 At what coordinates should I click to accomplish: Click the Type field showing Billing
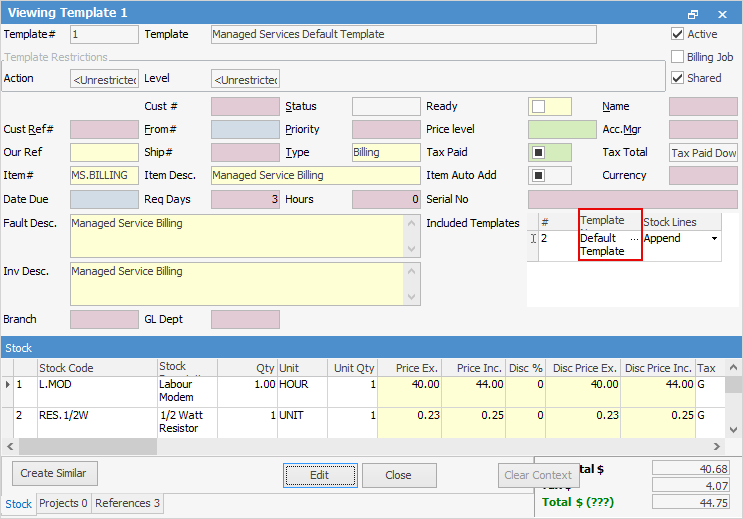coord(386,153)
